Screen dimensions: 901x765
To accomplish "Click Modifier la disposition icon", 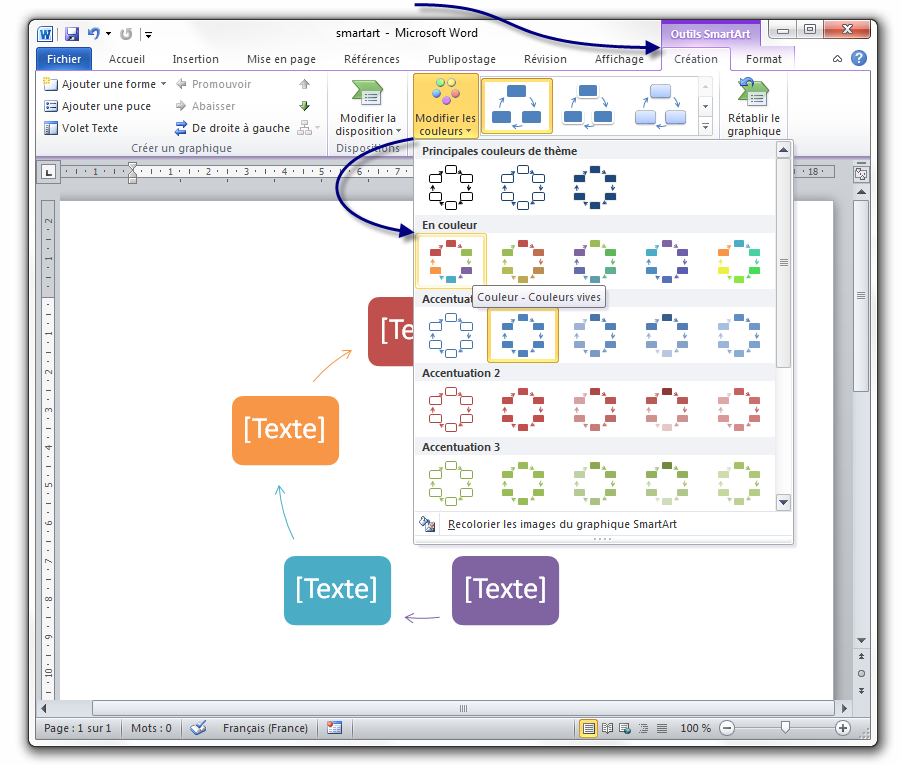I will (x=367, y=94).
